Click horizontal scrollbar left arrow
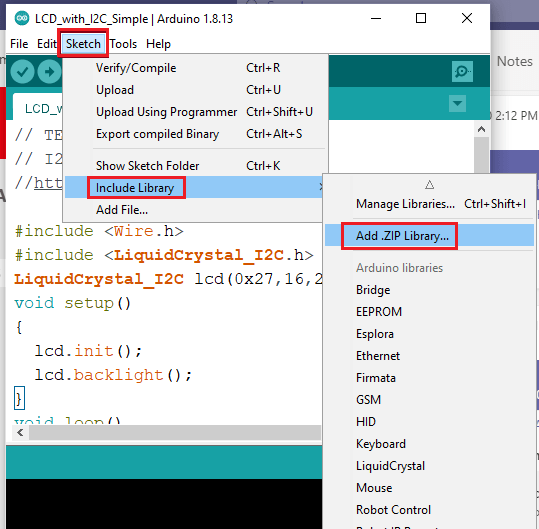Viewport: 539px width, 529px height. click(x=20, y=432)
